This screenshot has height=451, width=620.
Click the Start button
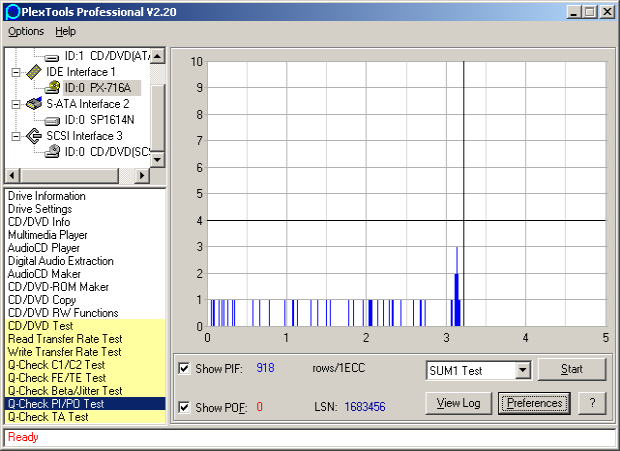tap(572, 369)
